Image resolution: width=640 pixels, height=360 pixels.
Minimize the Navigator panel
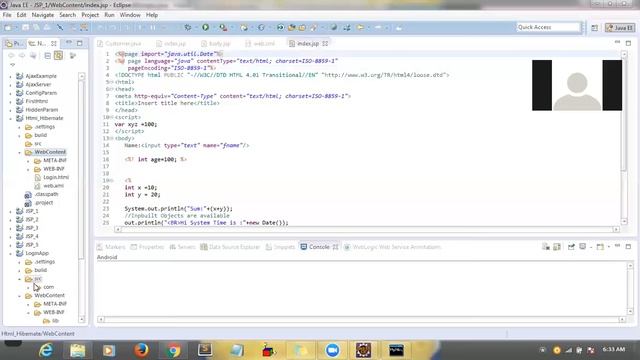click(69, 42)
